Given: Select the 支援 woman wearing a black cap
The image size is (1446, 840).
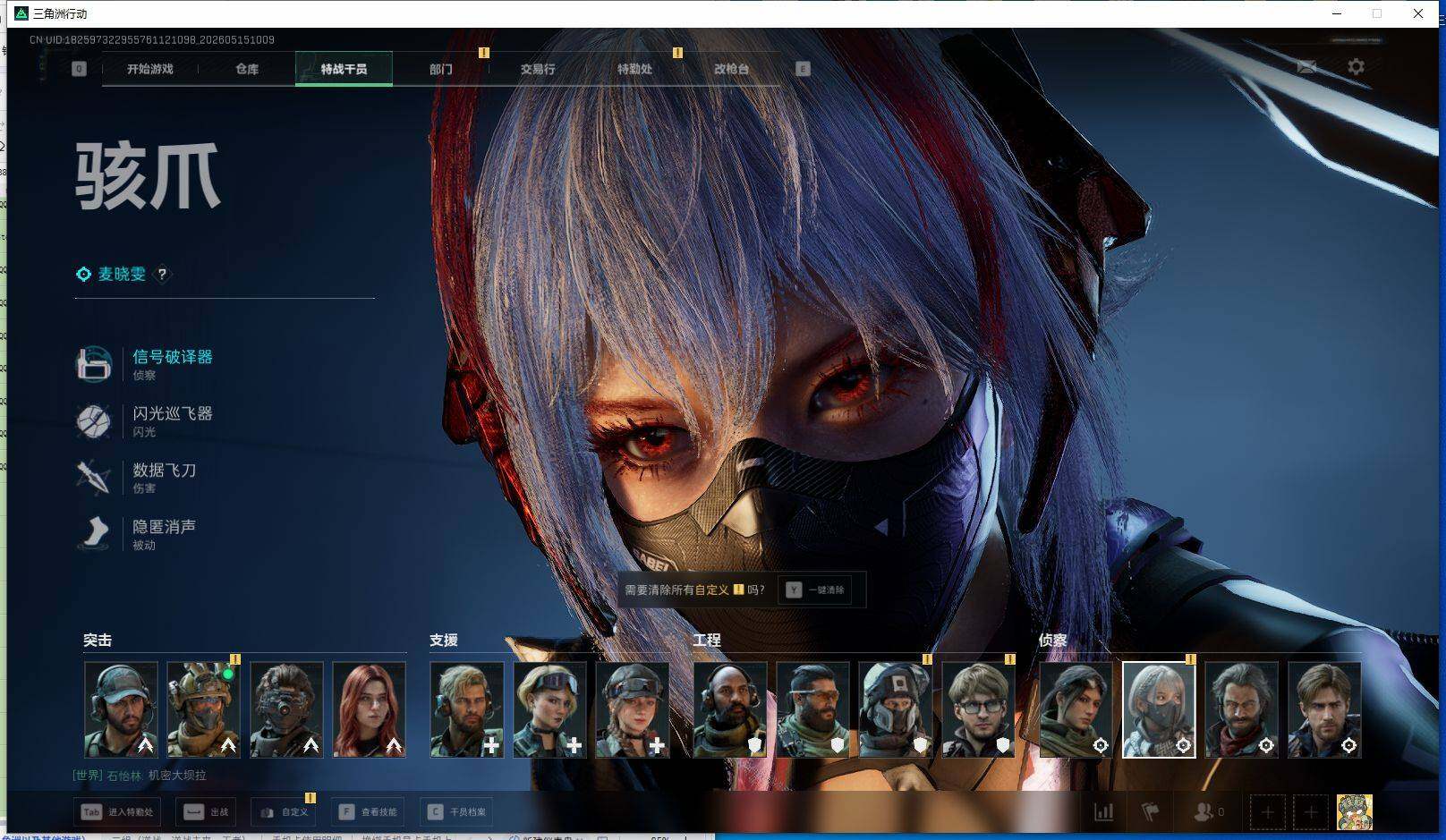Looking at the screenshot, I should 633,709.
